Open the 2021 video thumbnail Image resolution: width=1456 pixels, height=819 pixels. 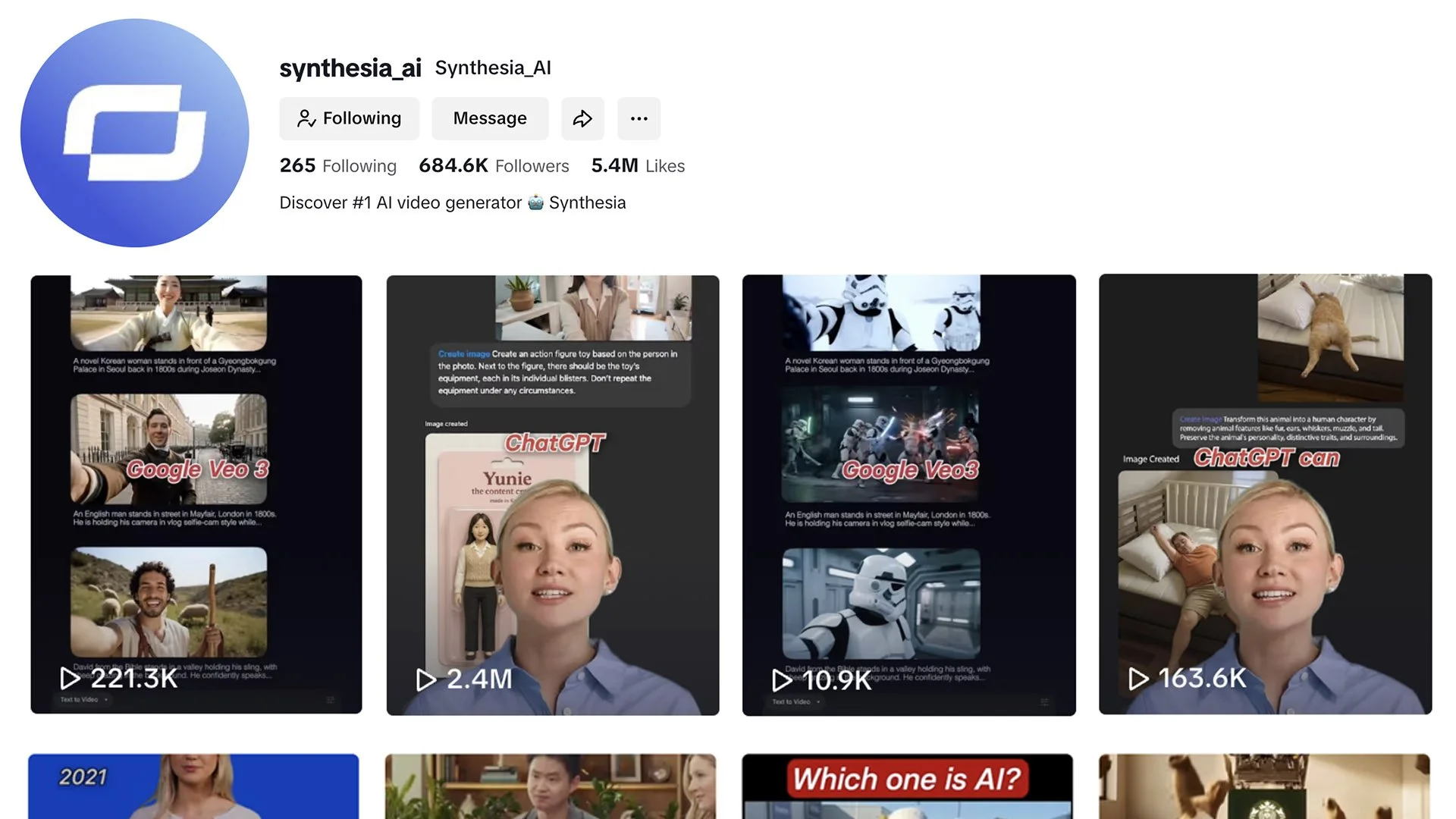193,786
